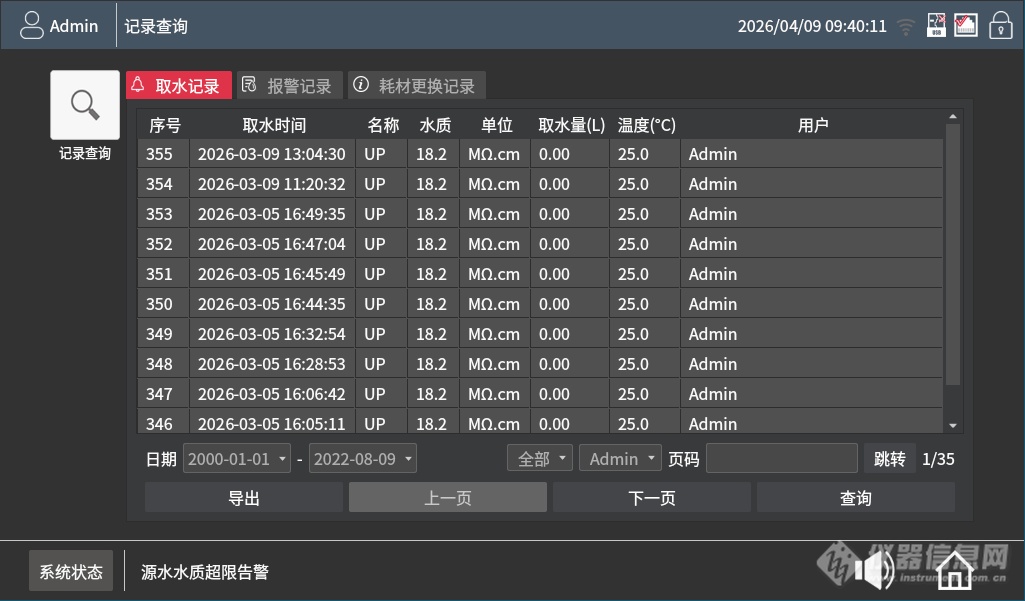Click the 0.00 volume cell in row 346

[569, 423]
